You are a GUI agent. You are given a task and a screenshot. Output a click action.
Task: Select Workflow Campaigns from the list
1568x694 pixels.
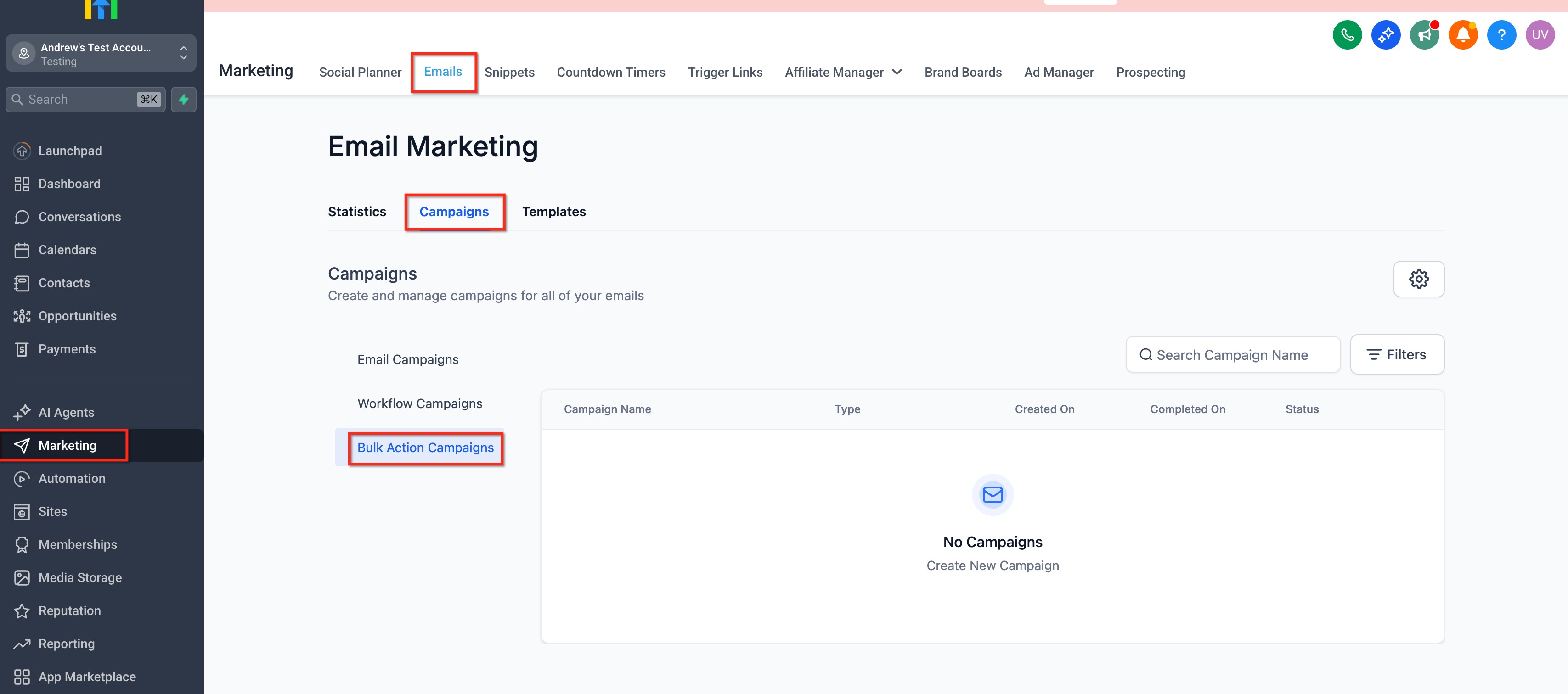pyautogui.click(x=419, y=404)
